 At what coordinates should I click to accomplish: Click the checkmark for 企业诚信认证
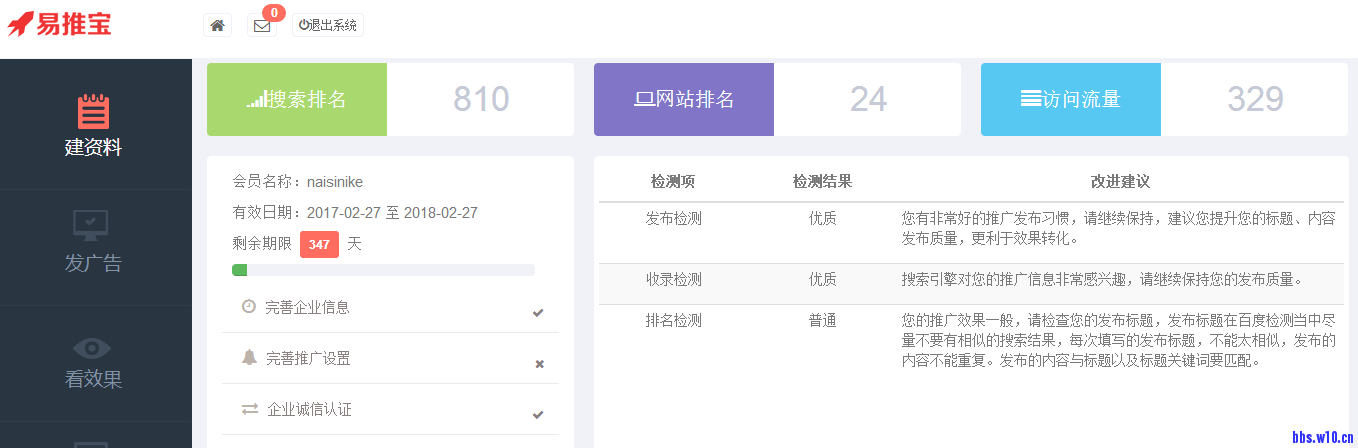538,415
